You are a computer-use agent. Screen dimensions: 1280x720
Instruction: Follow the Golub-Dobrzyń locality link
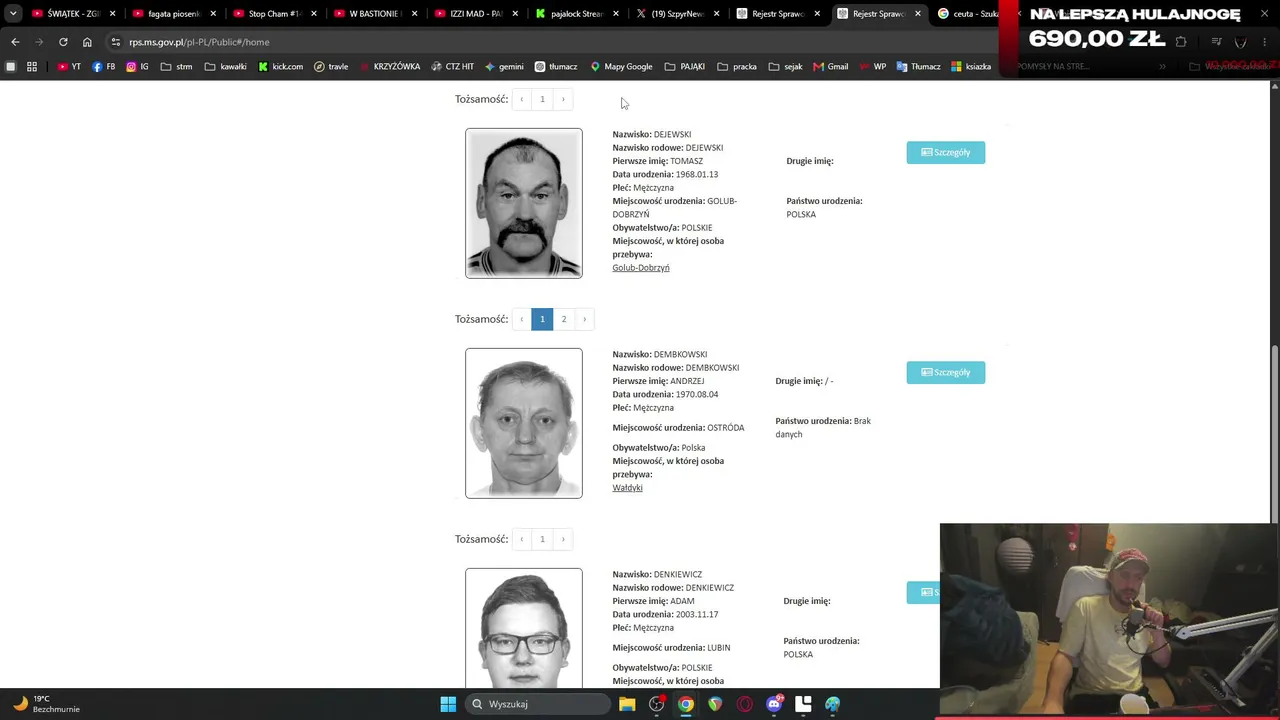tap(641, 268)
